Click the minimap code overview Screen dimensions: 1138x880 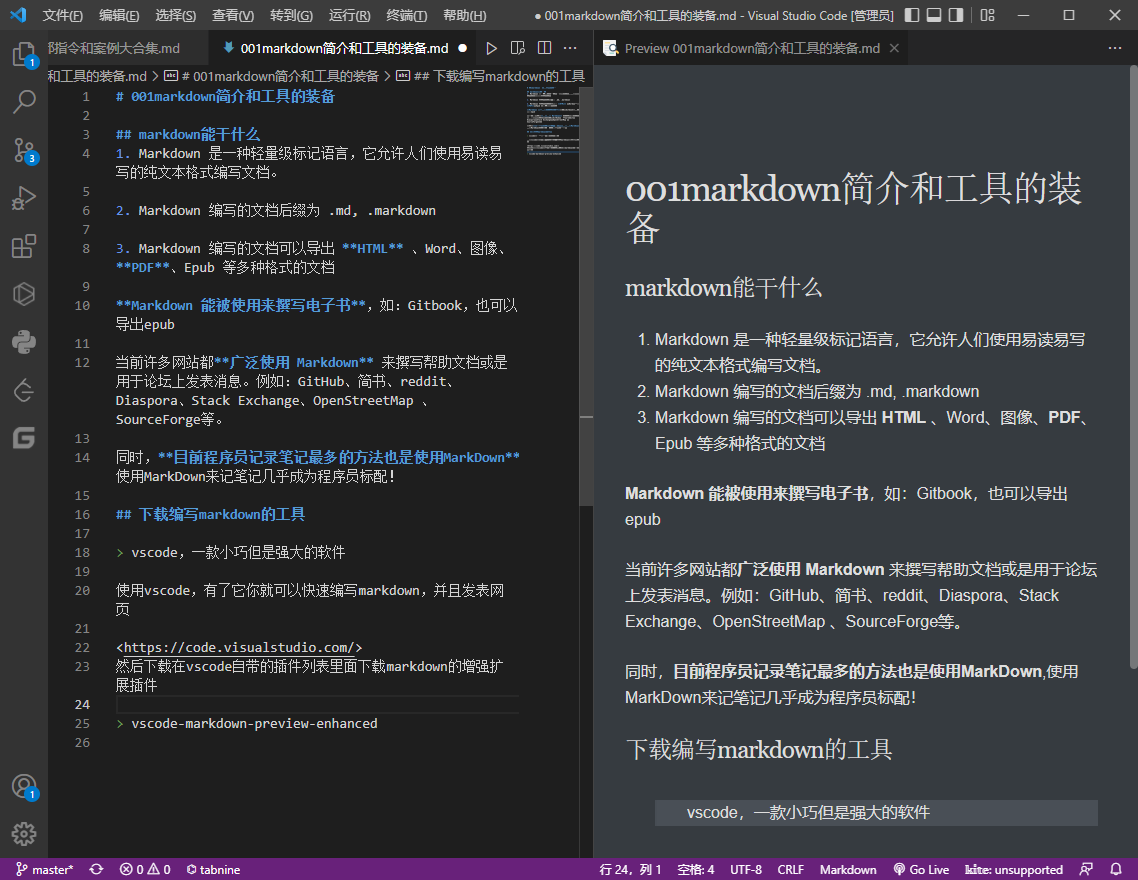click(x=552, y=120)
